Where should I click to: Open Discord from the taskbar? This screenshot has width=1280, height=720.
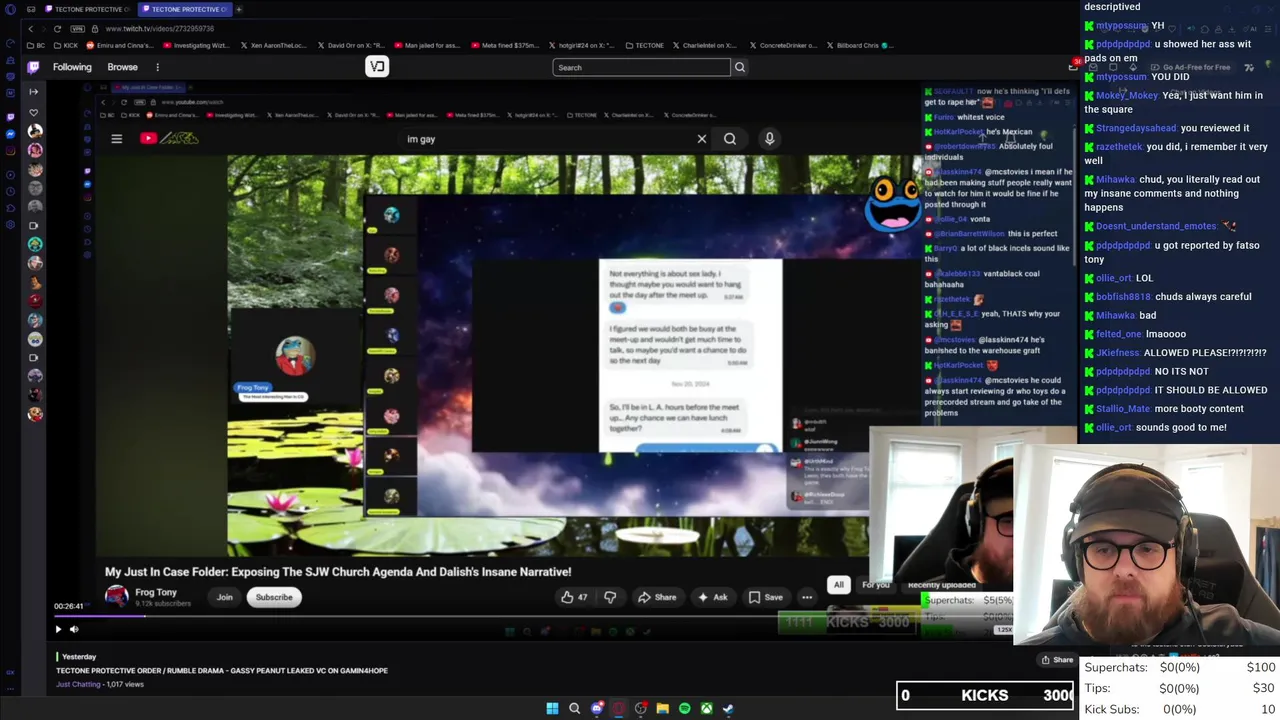pyautogui.click(x=597, y=708)
